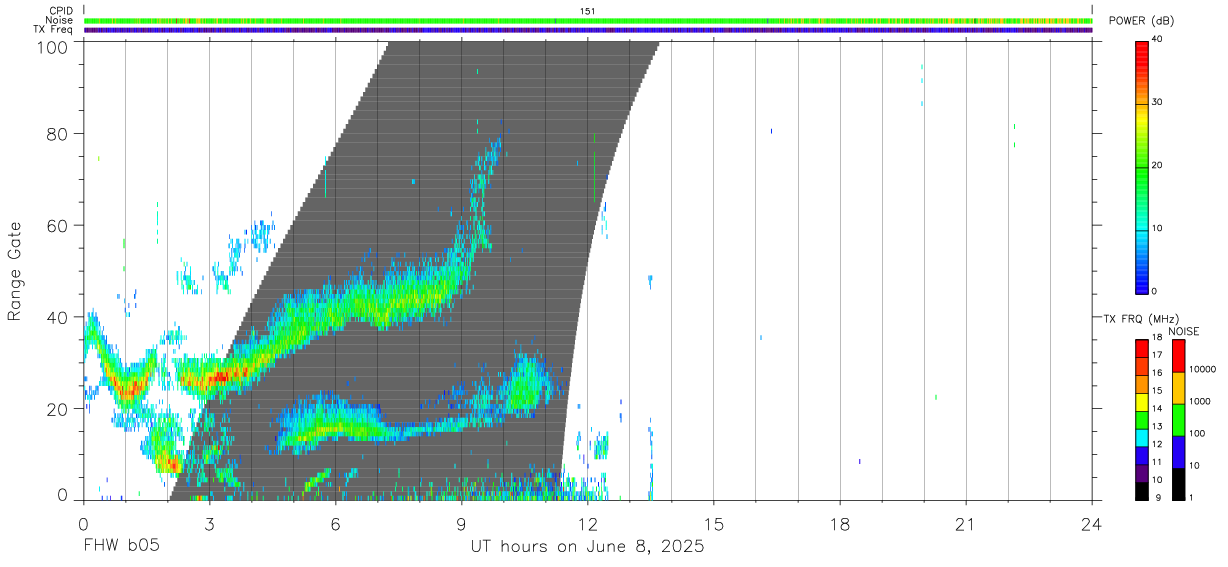The width and height of the screenshot is (1228, 567).
Task: Click the yellow noise legend swatch
Action: pos(1178,388)
